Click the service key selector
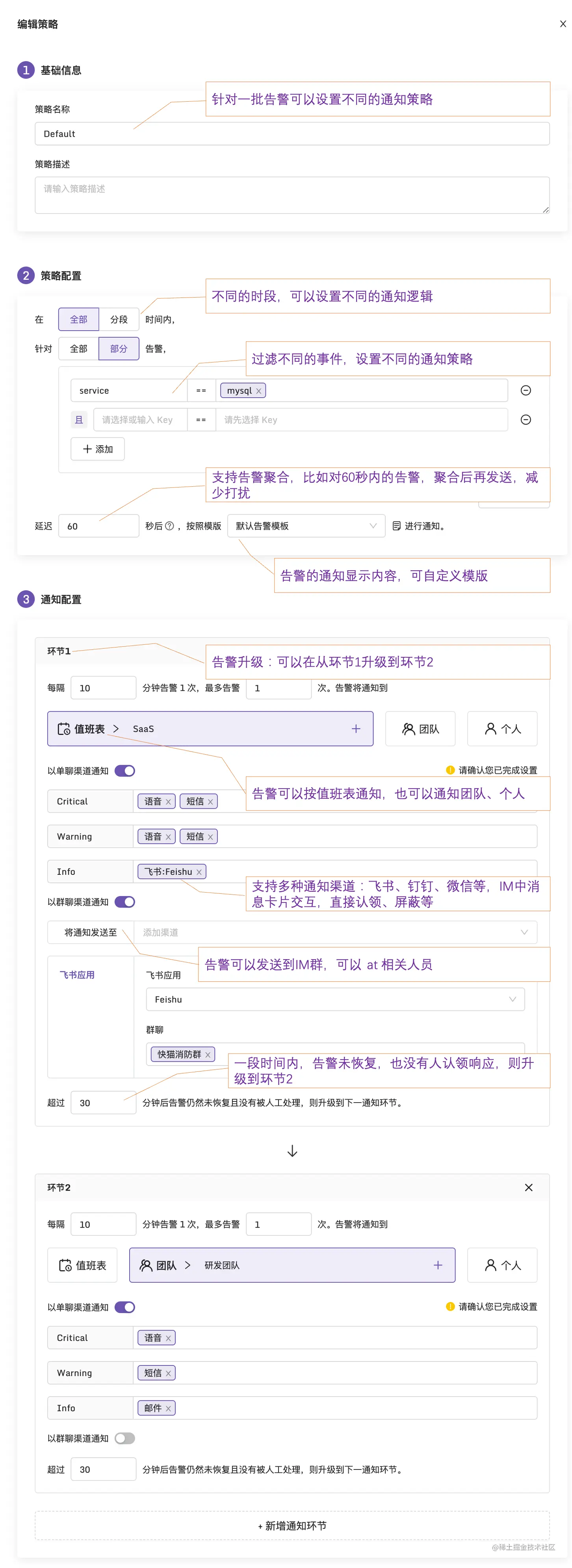This screenshot has height=1568, width=572. click(129, 390)
